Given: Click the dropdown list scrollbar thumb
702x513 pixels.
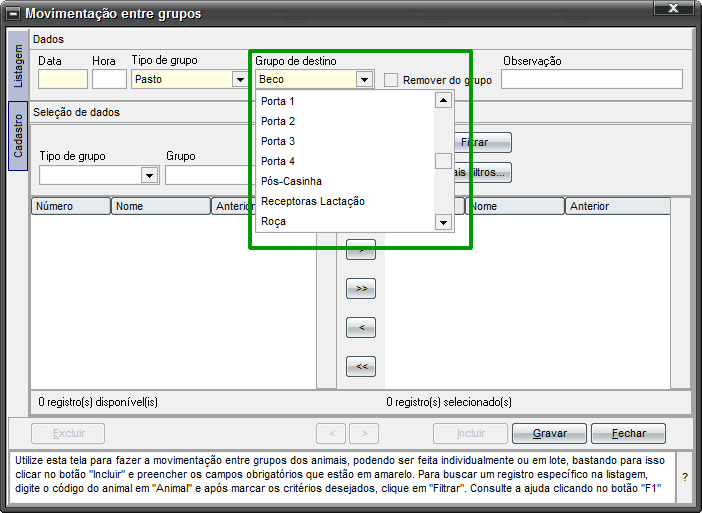Looking at the screenshot, I should pyautogui.click(x=443, y=161).
